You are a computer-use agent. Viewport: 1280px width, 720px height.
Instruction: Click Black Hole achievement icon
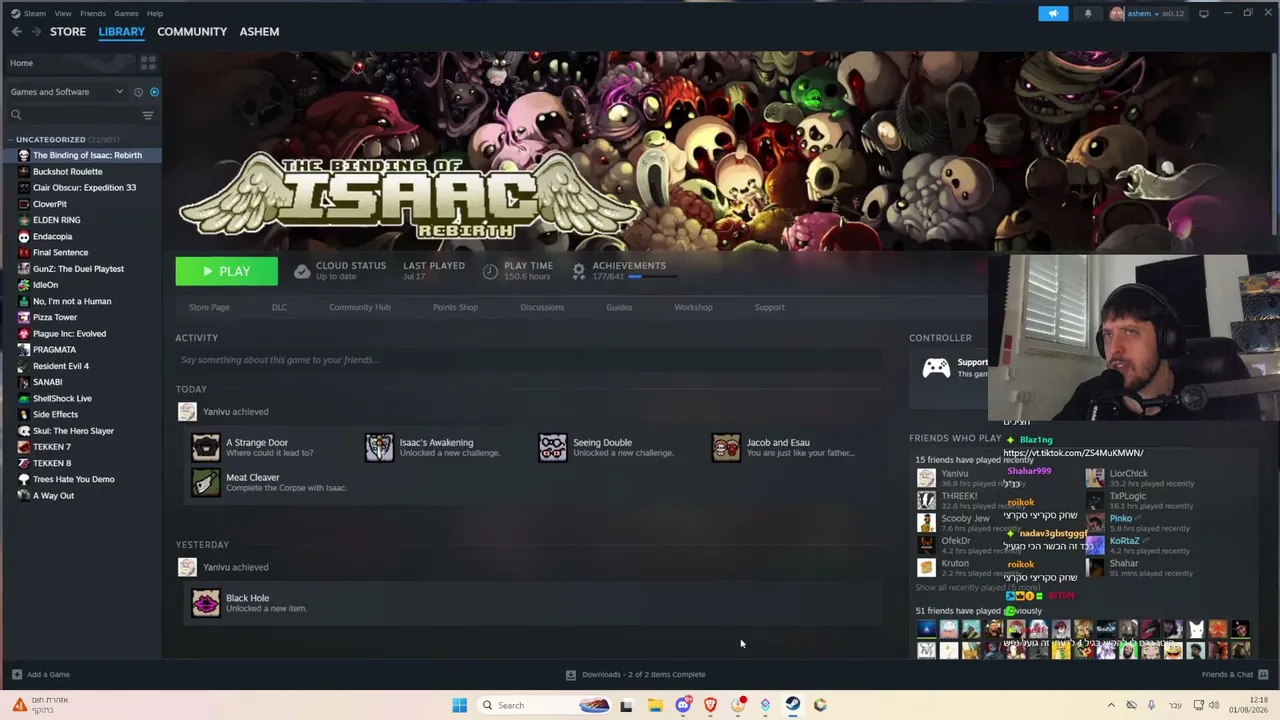[206, 603]
